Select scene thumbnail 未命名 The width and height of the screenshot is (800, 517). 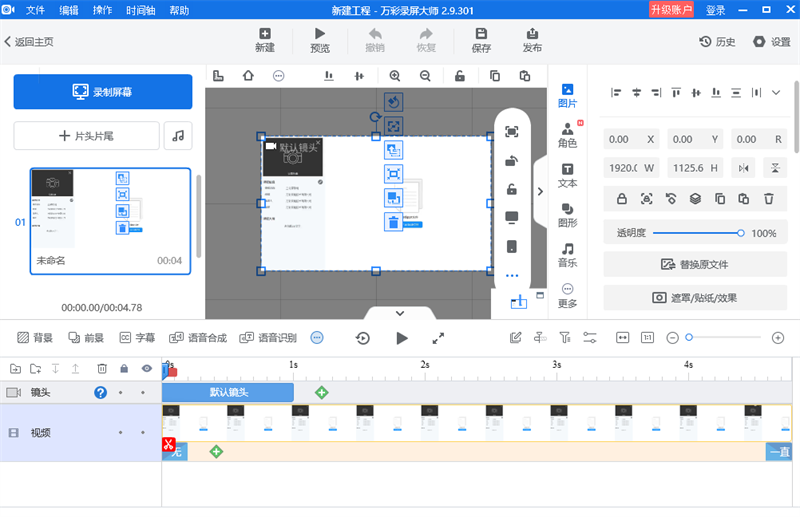pos(110,221)
